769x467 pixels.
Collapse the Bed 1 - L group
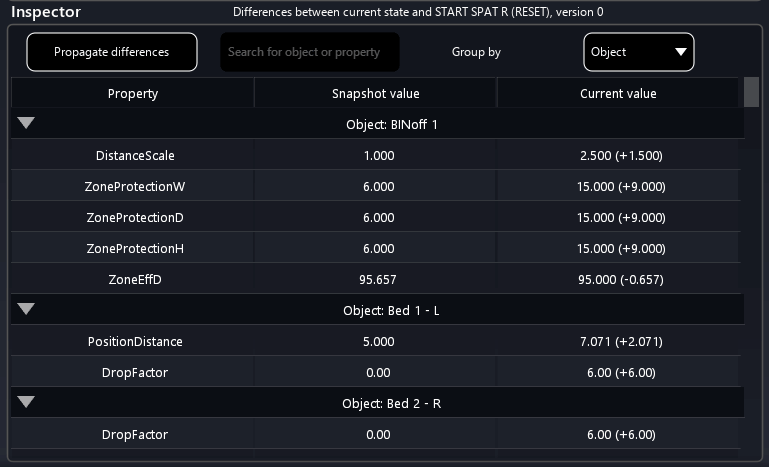26,310
